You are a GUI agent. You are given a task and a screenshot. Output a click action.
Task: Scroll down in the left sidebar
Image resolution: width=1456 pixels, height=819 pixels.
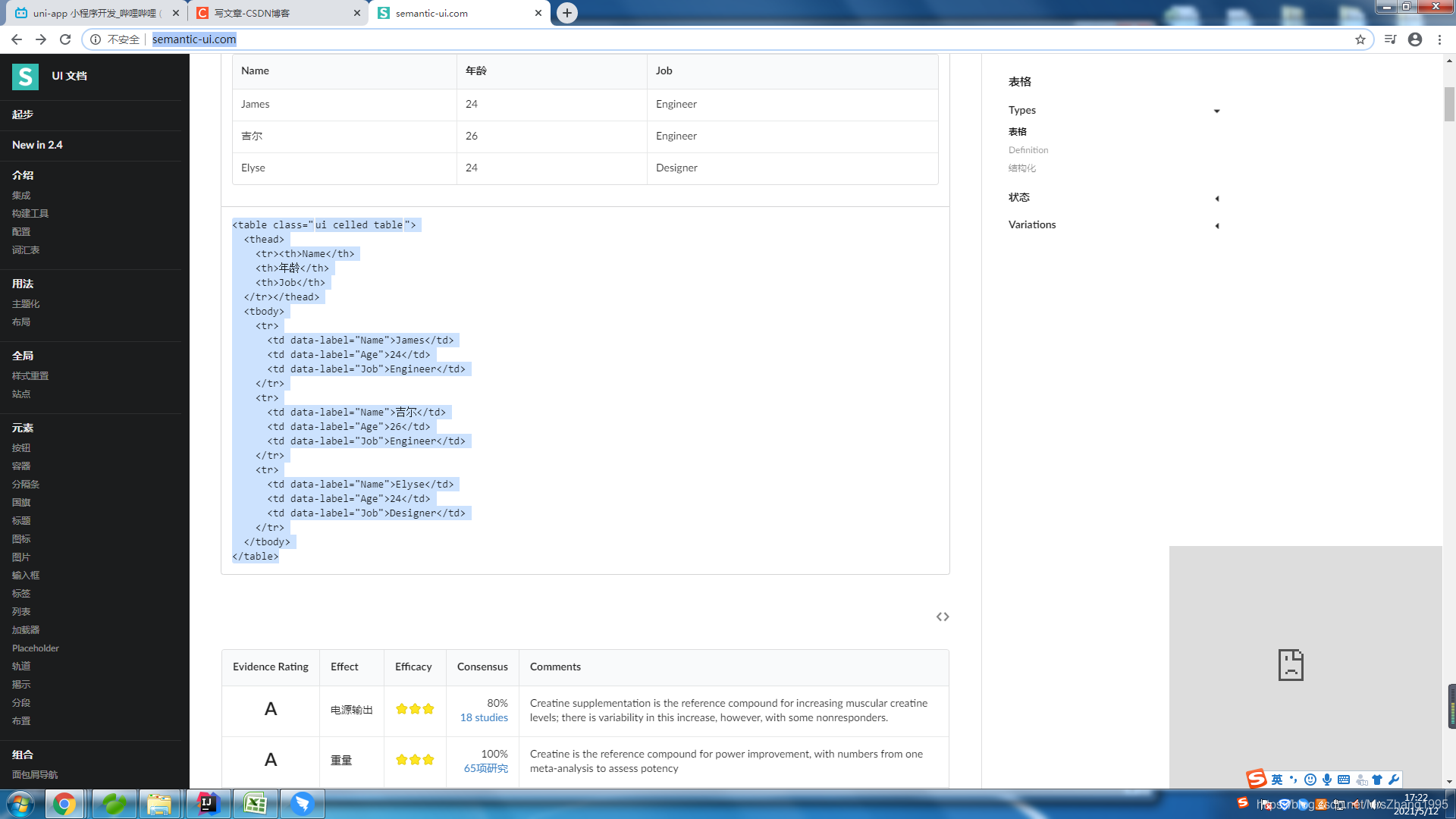coord(95,775)
